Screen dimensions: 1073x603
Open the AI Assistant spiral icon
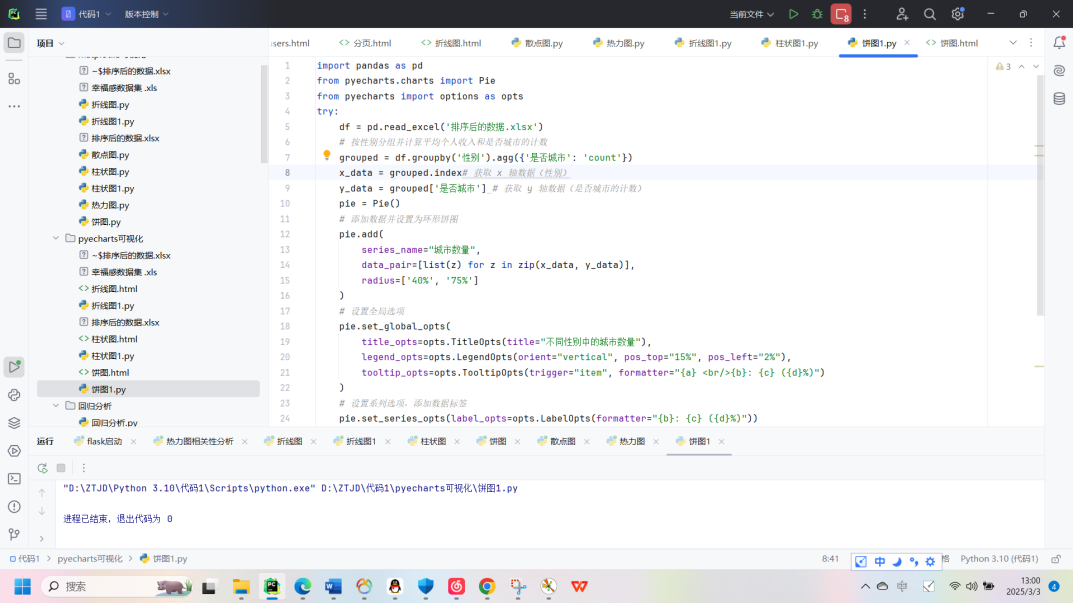[1059, 70]
